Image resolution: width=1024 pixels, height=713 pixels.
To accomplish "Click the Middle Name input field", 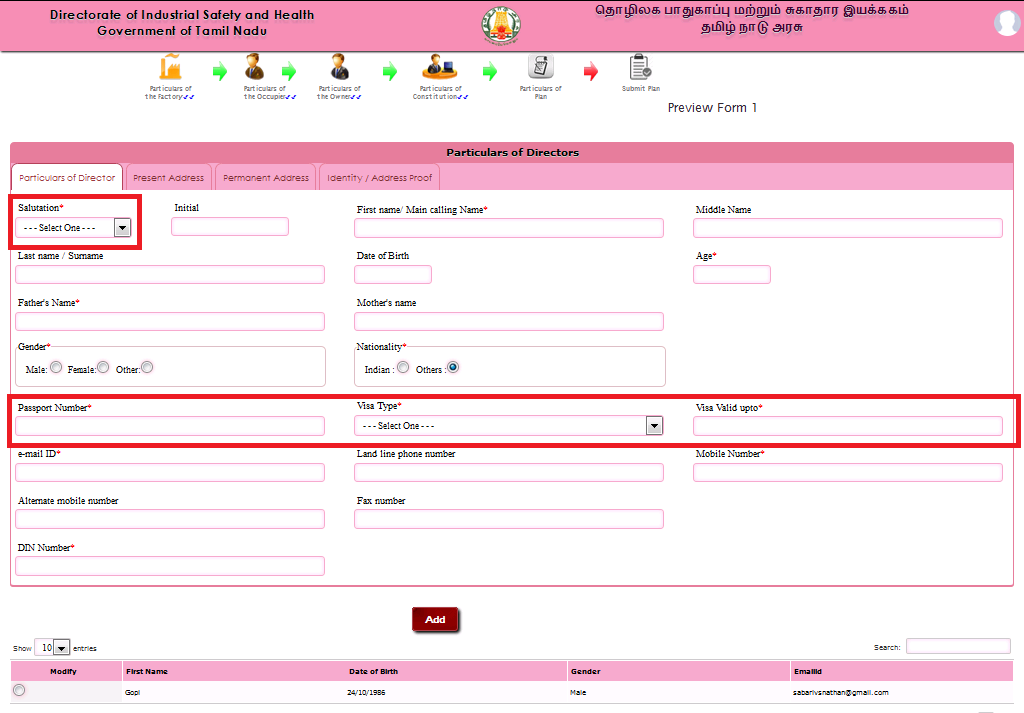I will 848,228.
